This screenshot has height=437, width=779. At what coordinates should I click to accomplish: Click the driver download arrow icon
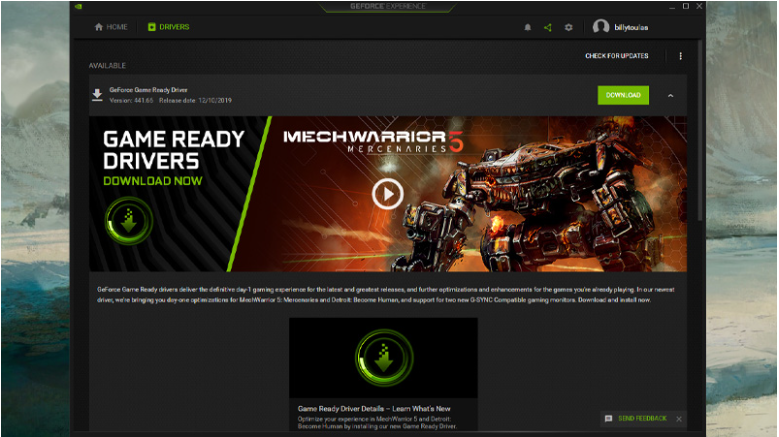point(97,95)
